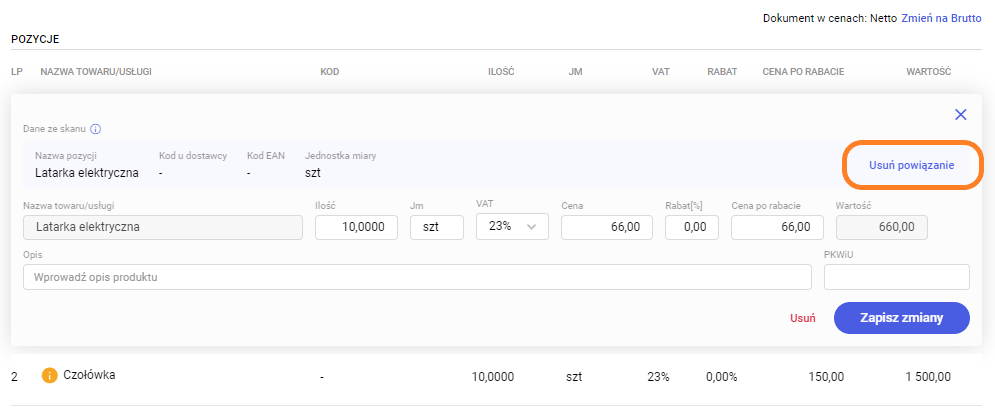Close the item edit panel
Screen dimensions: 995x409
[x=960, y=115]
